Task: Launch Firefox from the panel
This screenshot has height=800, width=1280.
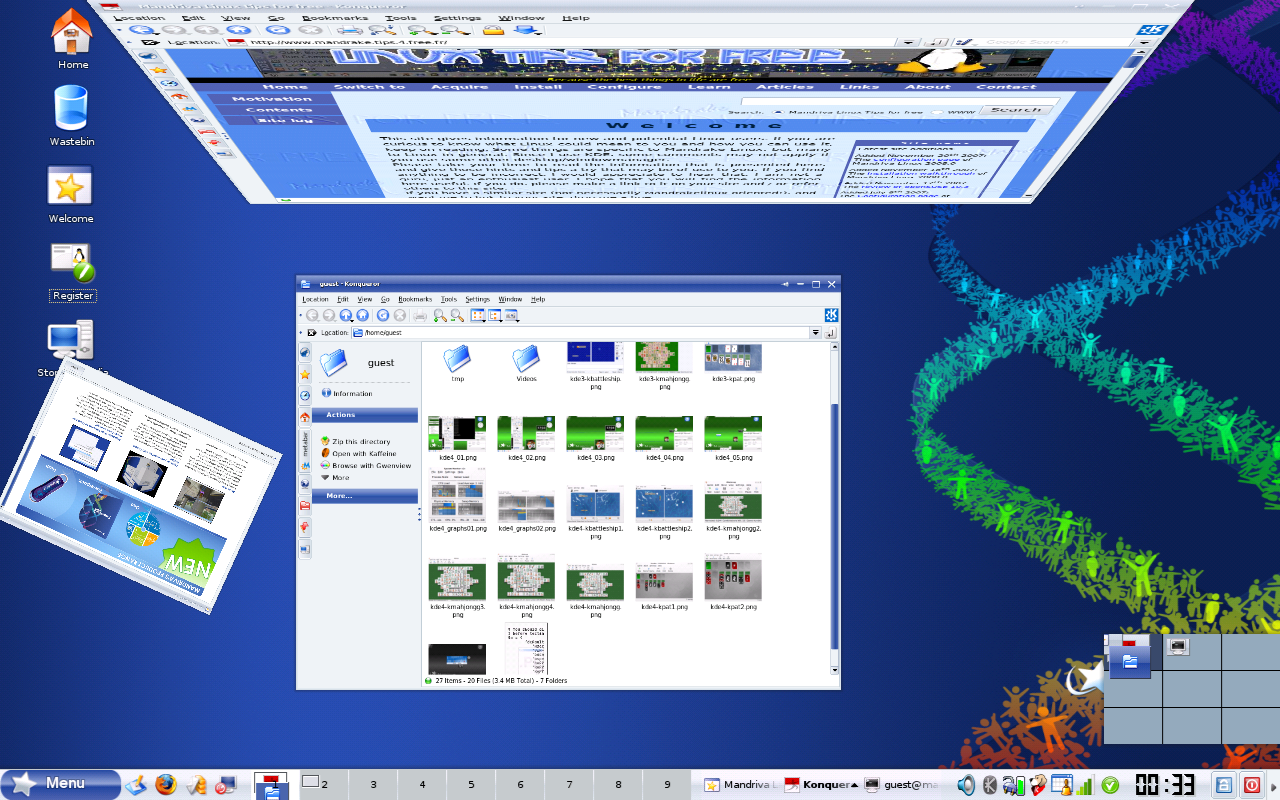Action: coord(165,784)
